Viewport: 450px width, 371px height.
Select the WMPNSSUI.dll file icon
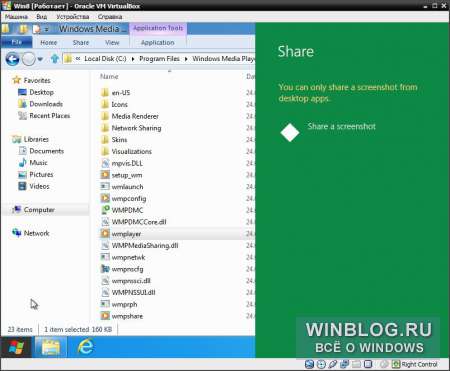(105, 292)
